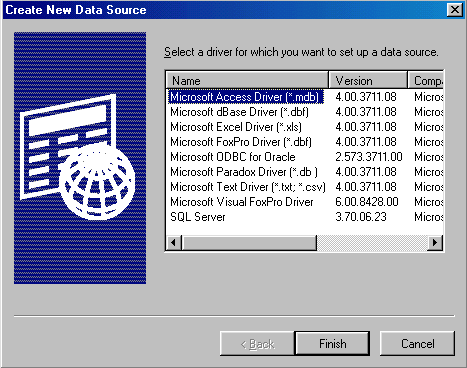The image size is (467, 368).
Task: Close the Create New Data Source dialog
Action: pyautogui.click(x=455, y=10)
